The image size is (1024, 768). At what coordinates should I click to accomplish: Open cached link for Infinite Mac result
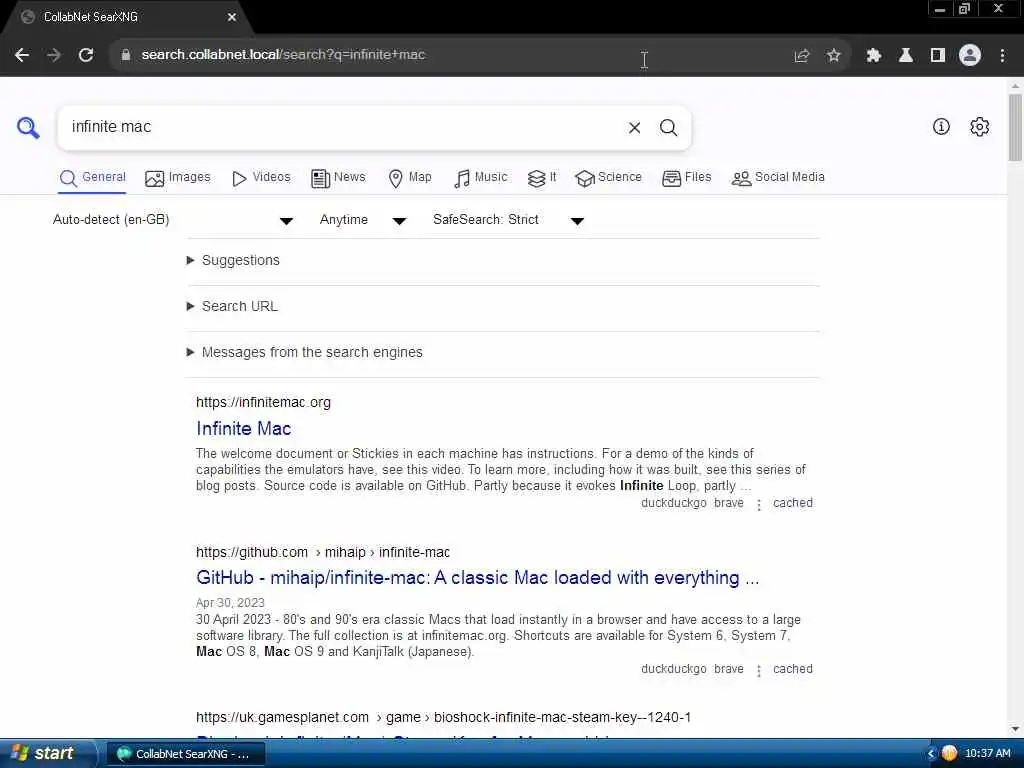pos(793,504)
